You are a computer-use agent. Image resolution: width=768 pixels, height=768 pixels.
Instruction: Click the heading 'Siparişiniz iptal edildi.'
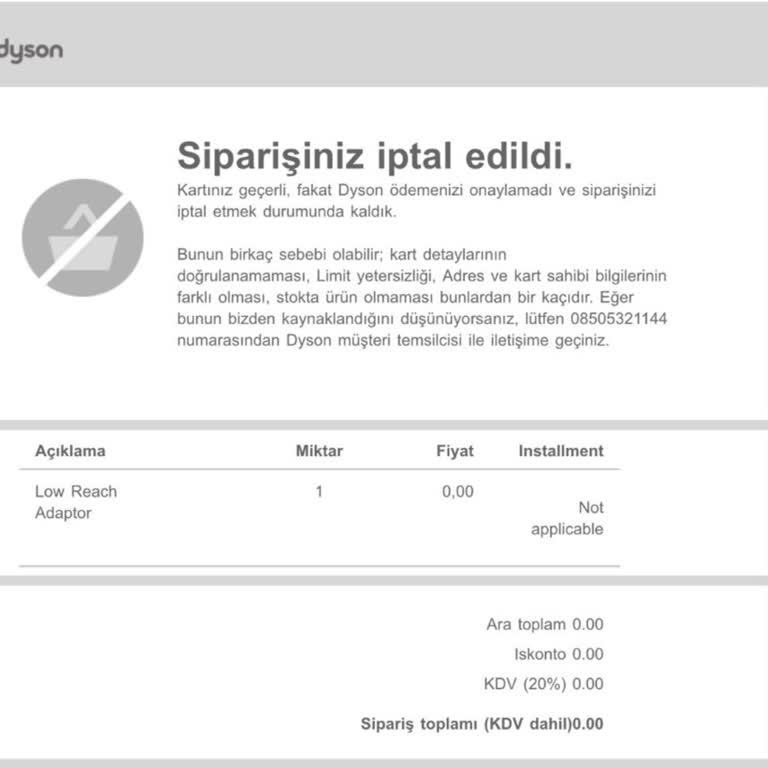click(375, 157)
